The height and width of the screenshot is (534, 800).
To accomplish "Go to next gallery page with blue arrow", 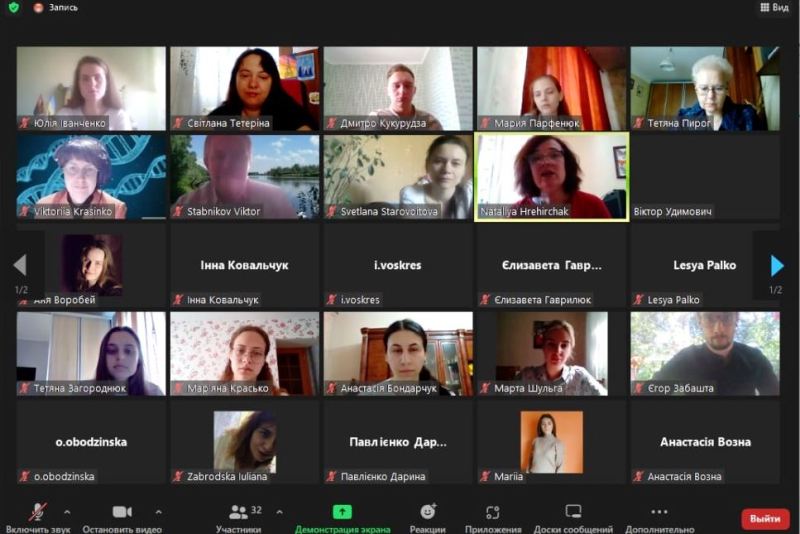I will (777, 266).
